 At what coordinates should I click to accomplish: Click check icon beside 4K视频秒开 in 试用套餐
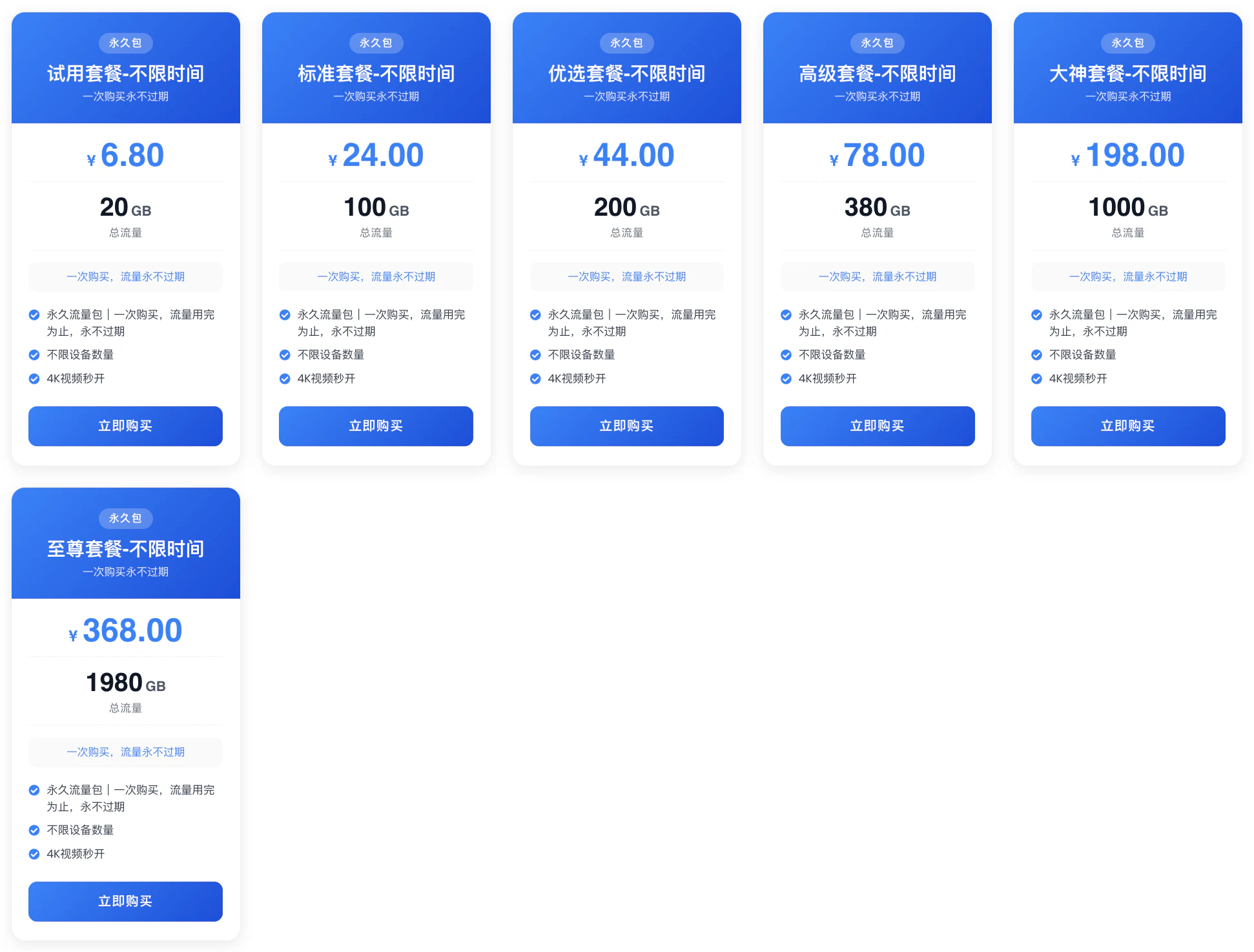pos(34,378)
